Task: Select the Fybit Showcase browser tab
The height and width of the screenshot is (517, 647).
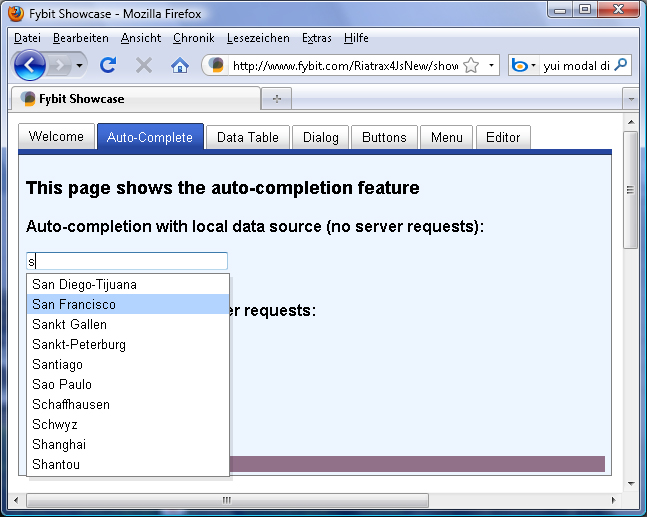Action: (x=136, y=99)
